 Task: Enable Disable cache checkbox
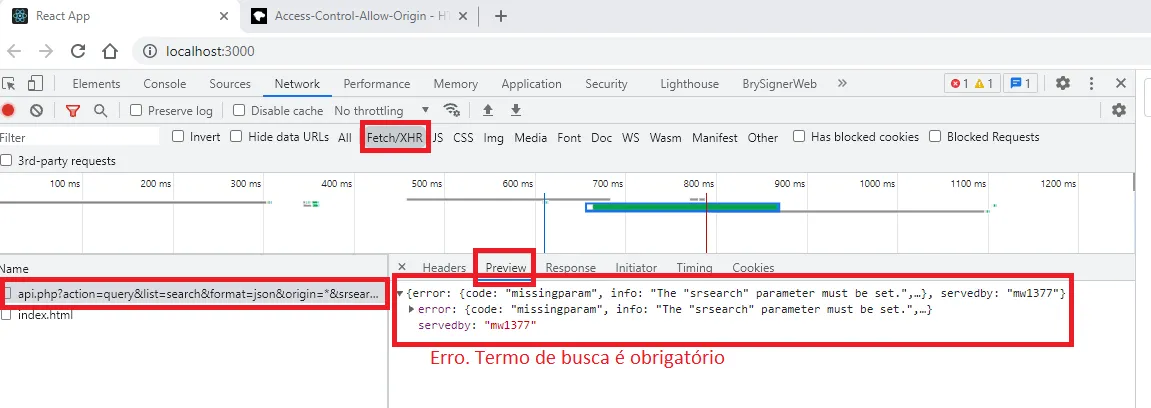[x=239, y=110]
